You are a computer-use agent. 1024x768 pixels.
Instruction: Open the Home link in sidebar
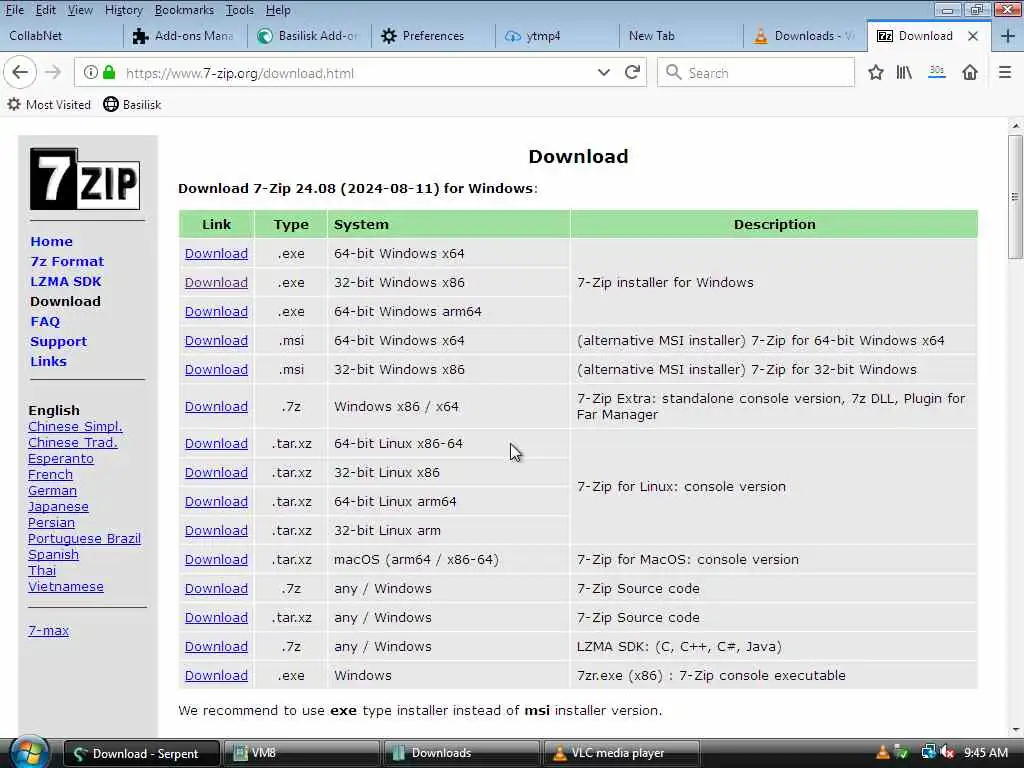pyautogui.click(x=52, y=241)
